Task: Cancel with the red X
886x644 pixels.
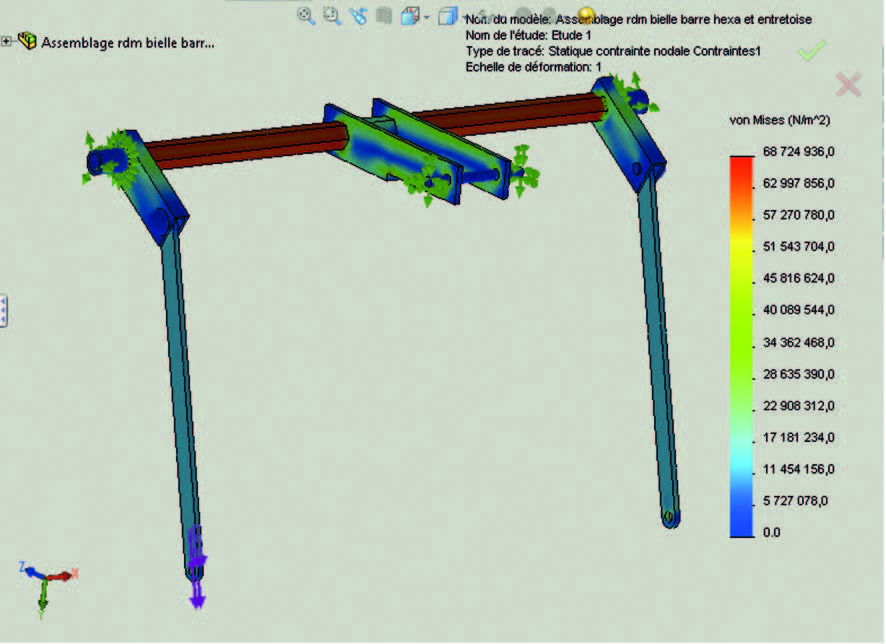Action: pos(848,85)
